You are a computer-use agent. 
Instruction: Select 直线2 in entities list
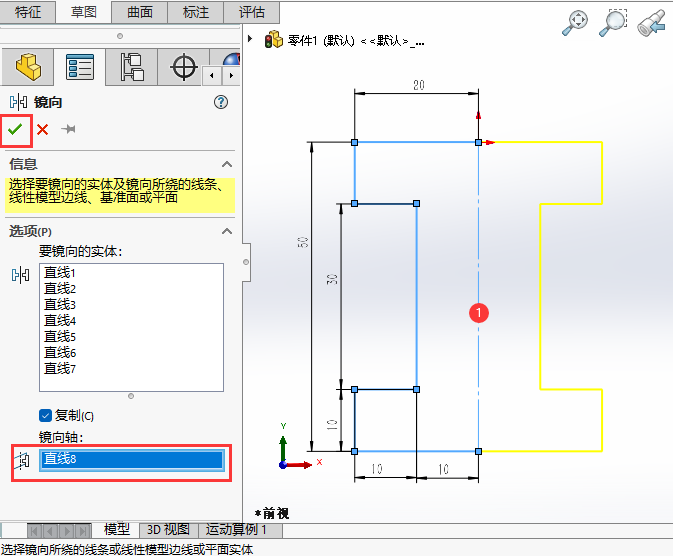coord(60,288)
